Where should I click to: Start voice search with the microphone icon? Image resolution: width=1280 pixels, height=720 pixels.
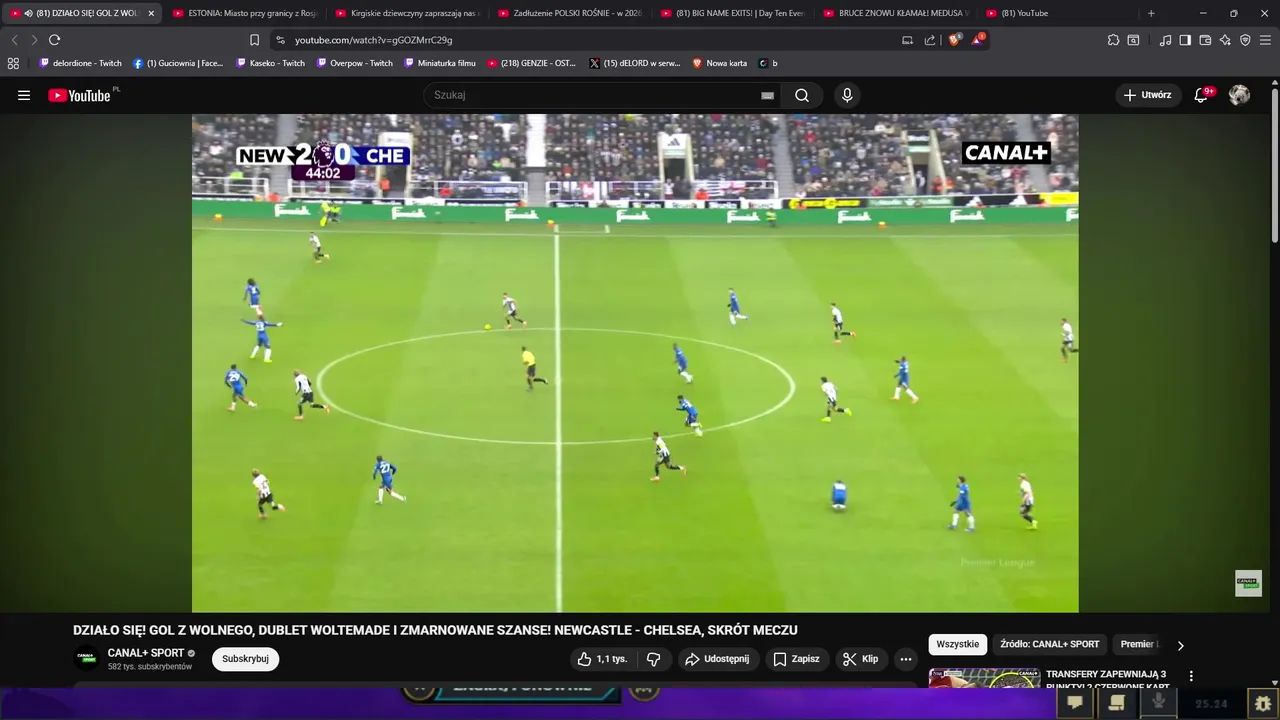pyautogui.click(x=847, y=95)
